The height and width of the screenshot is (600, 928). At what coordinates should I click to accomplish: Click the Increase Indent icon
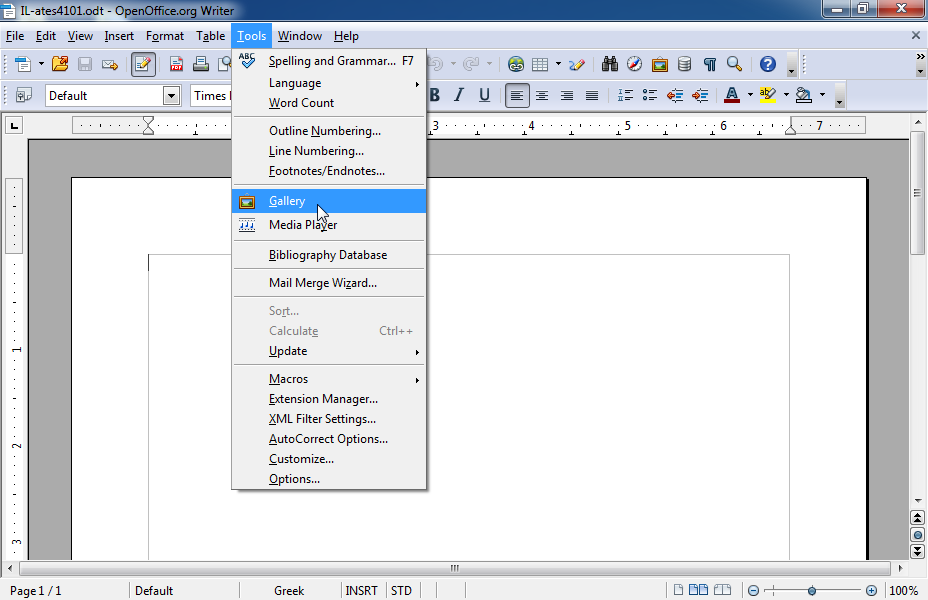pyautogui.click(x=700, y=95)
